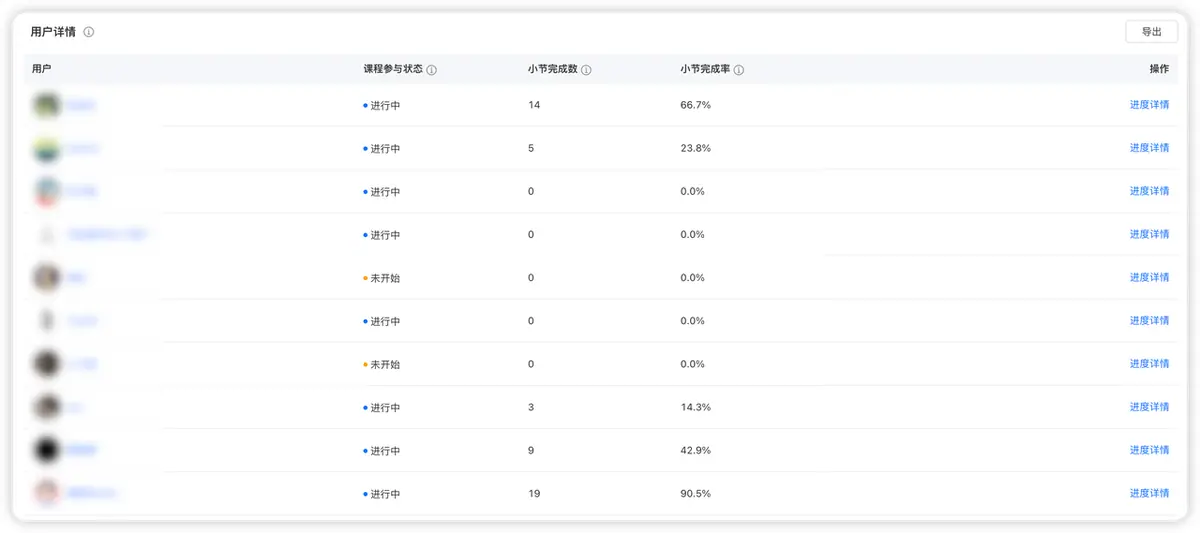Click the completed count 14
This screenshot has width=1200, height=533.
534,105
